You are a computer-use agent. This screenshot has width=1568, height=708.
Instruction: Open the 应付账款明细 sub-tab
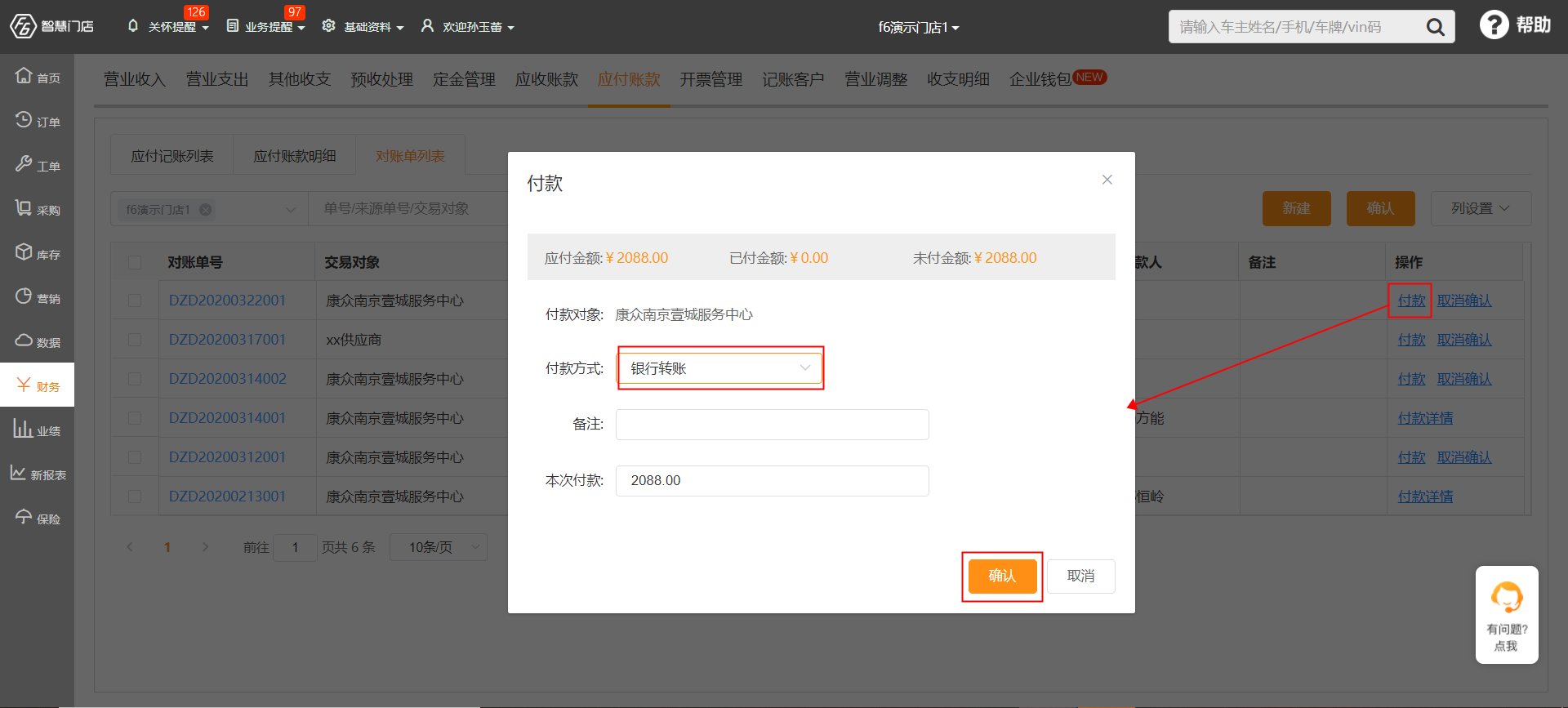[295, 156]
